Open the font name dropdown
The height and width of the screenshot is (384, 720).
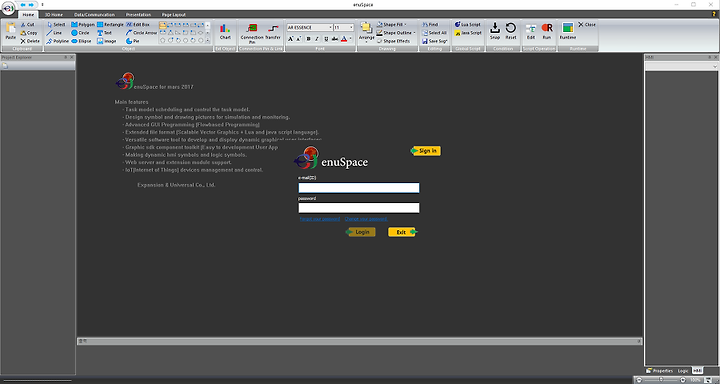pyautogui.click(x=330, y=28)
